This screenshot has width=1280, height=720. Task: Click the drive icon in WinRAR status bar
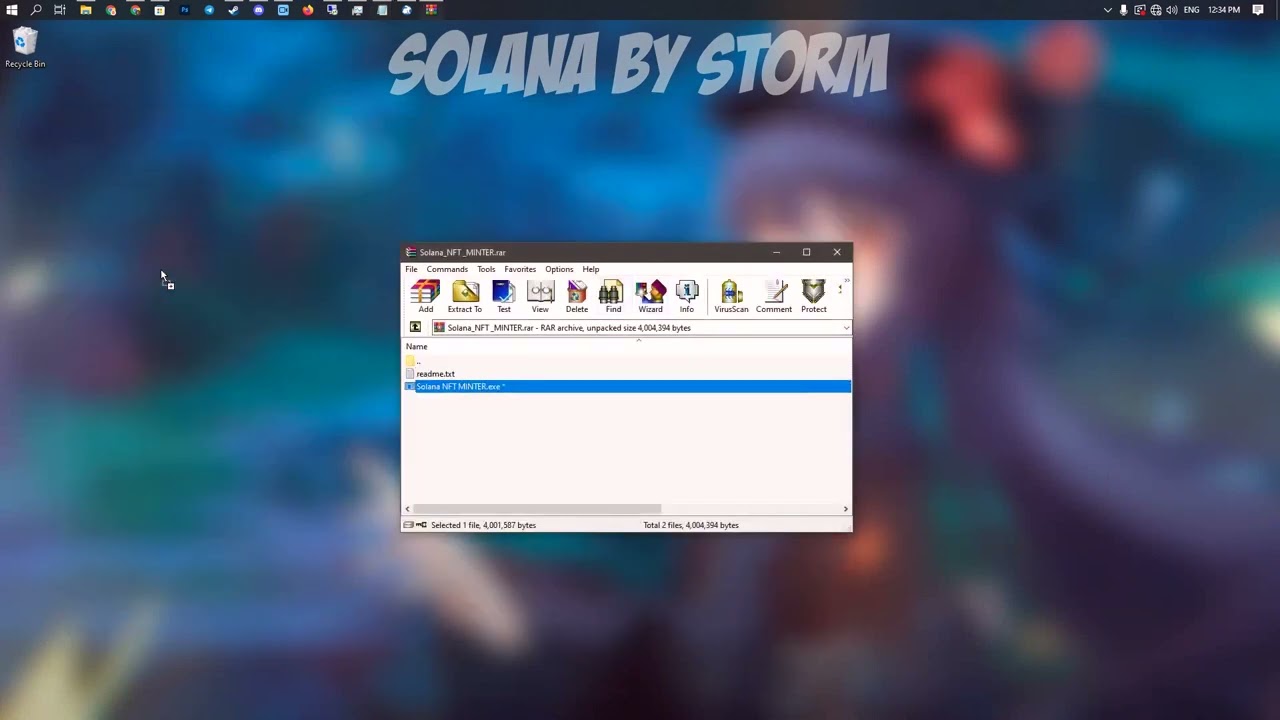[x=408, y=525]
